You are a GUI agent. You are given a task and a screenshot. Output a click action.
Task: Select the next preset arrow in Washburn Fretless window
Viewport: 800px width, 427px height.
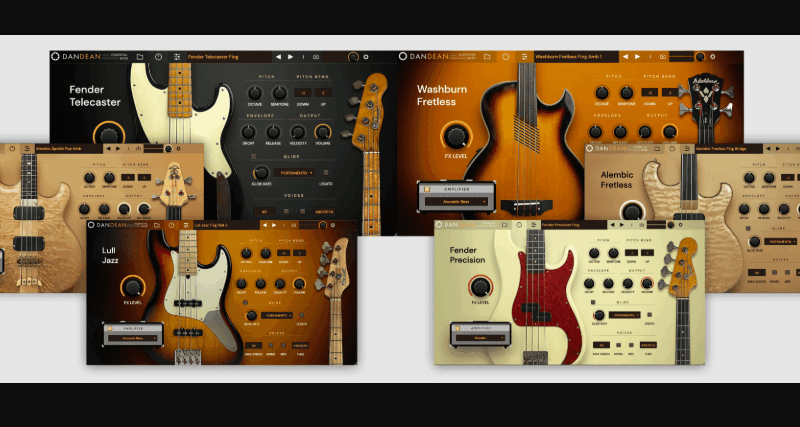638,57
